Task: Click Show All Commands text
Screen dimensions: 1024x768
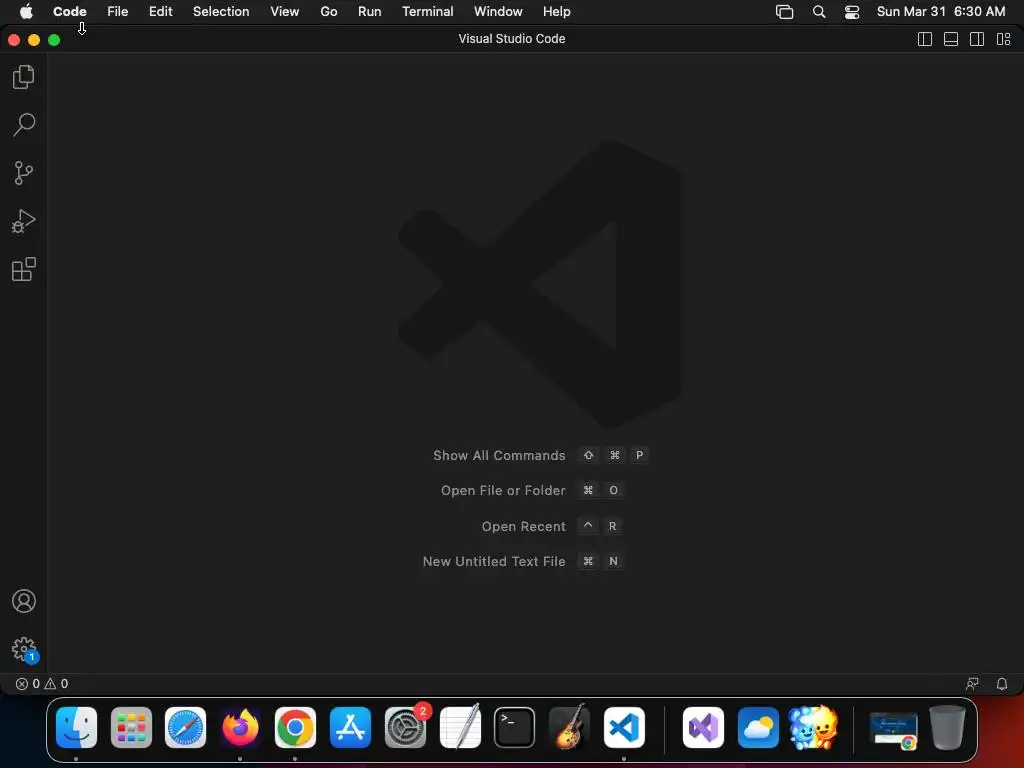Action: [499, 455]
